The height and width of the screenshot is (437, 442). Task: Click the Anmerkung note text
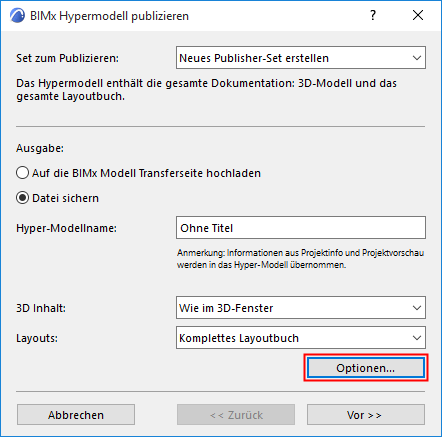pos(300,259)
